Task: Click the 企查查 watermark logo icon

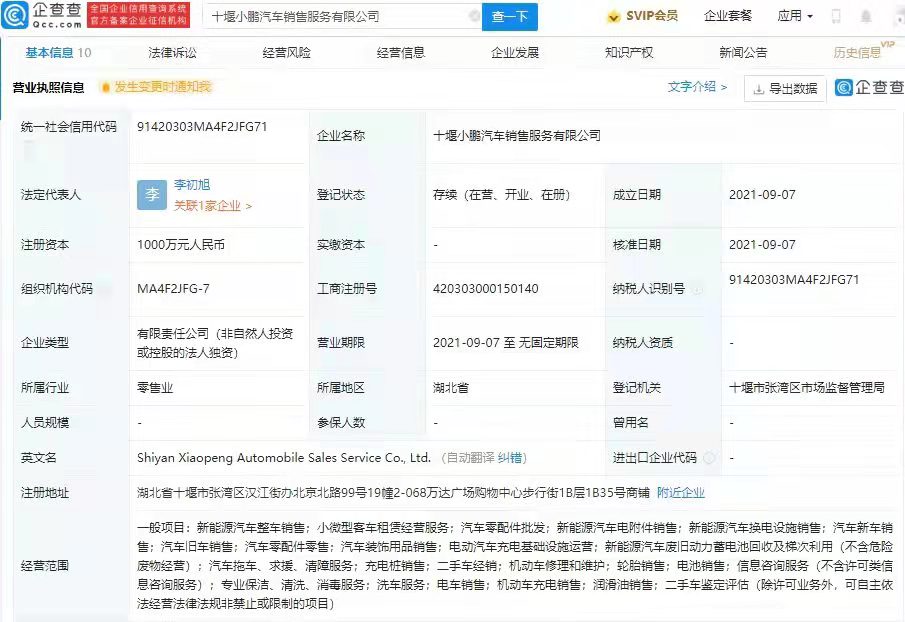Action: coord(843,89)
